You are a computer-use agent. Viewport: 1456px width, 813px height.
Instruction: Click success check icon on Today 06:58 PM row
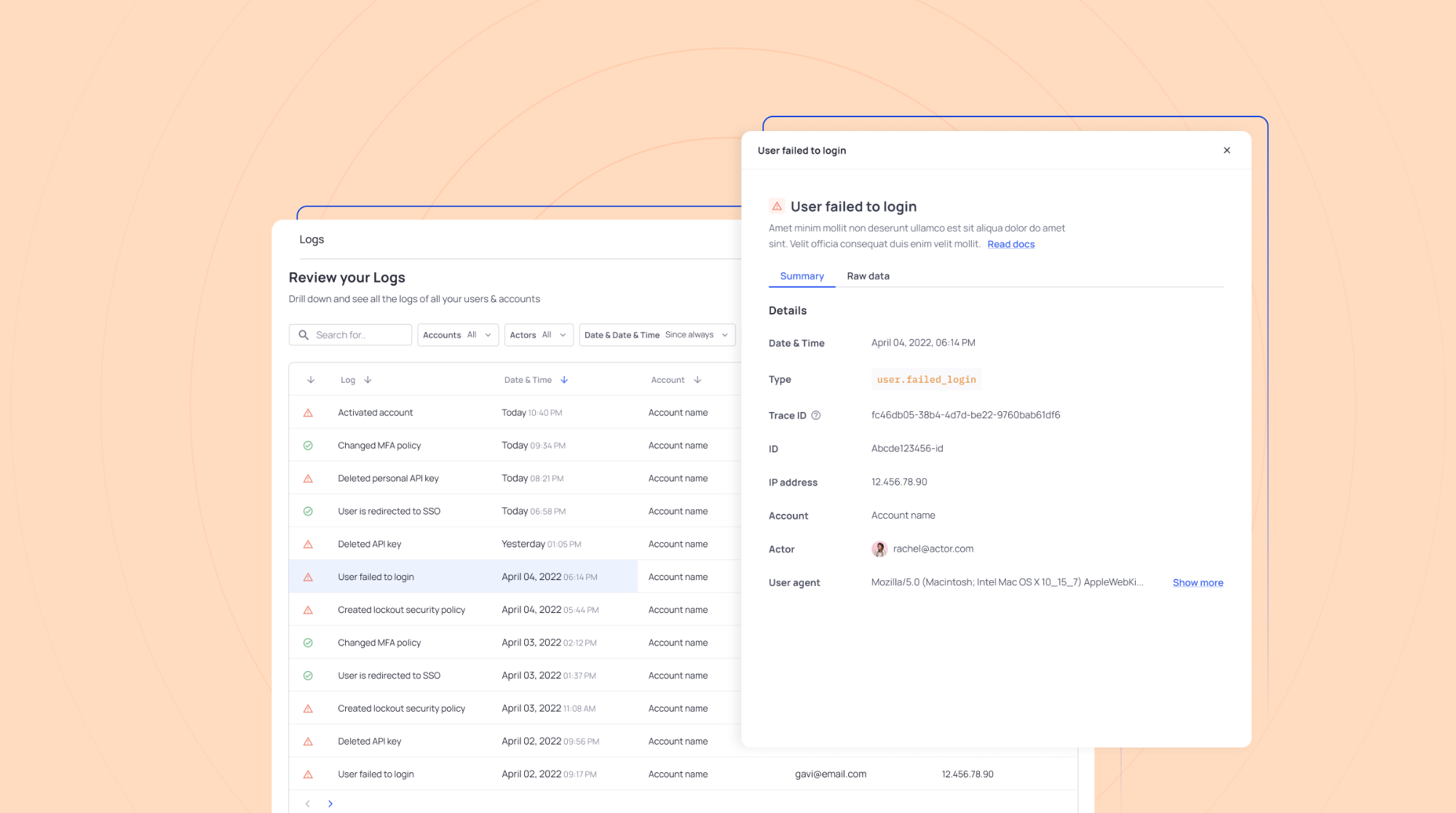click(x=308, y=511)
